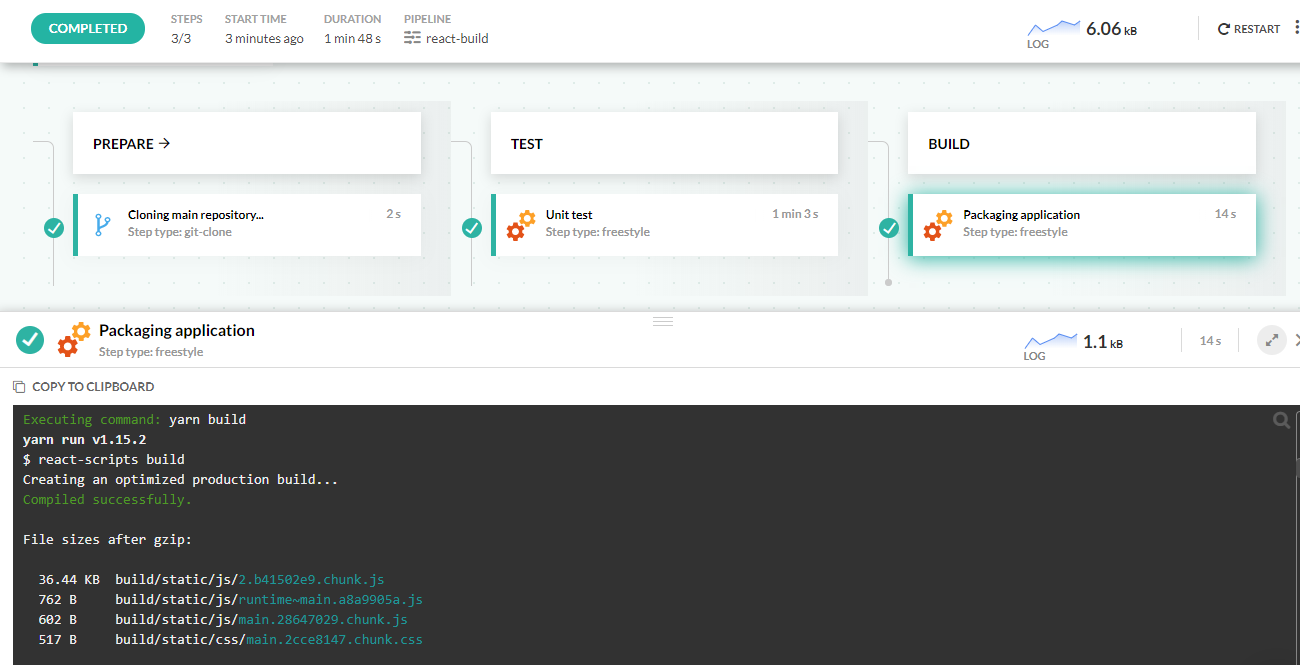
Task: Click the Packaging application step card
Action: click(x=1081, y=224)
